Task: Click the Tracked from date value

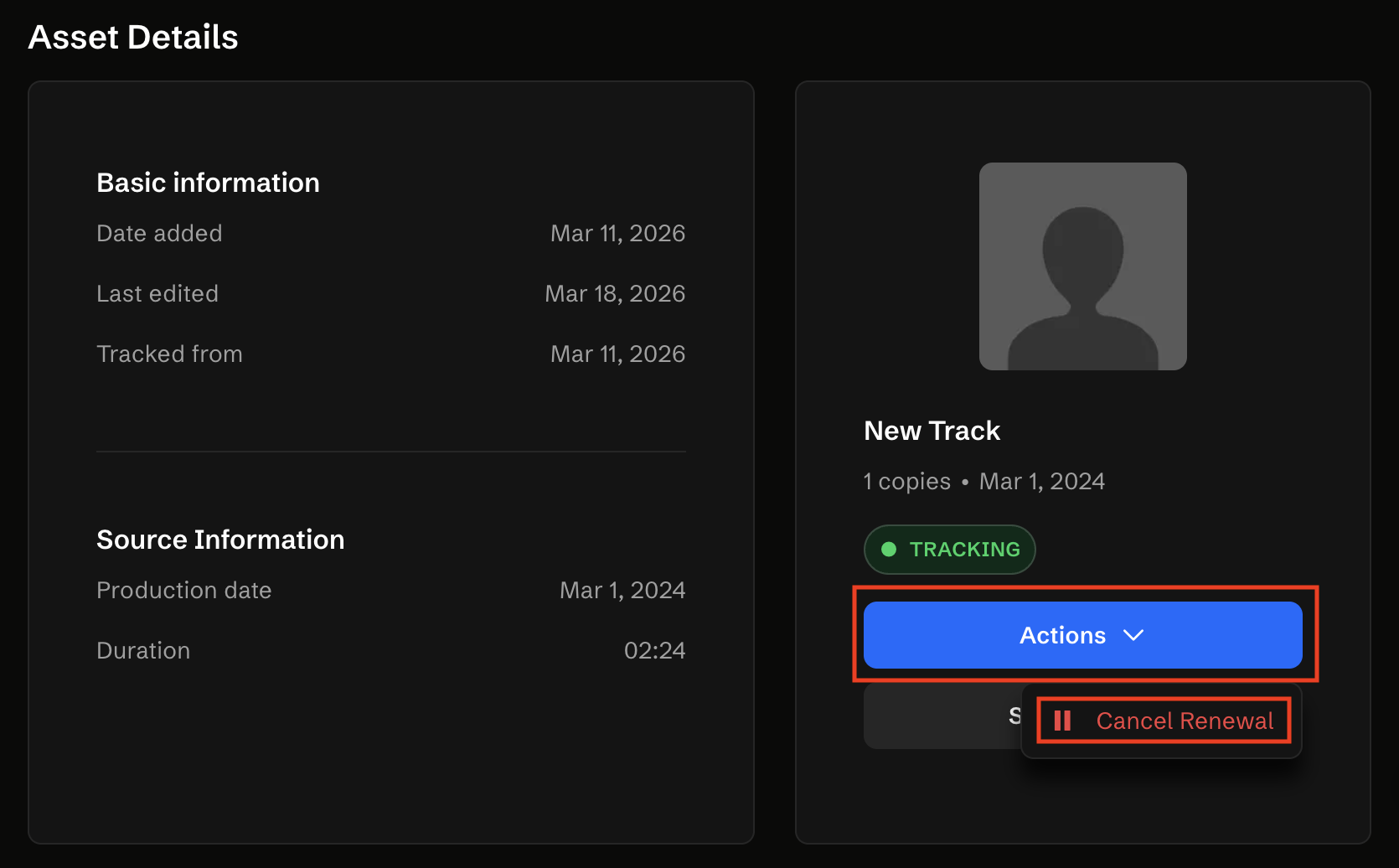Action: (x=617, y=354)
